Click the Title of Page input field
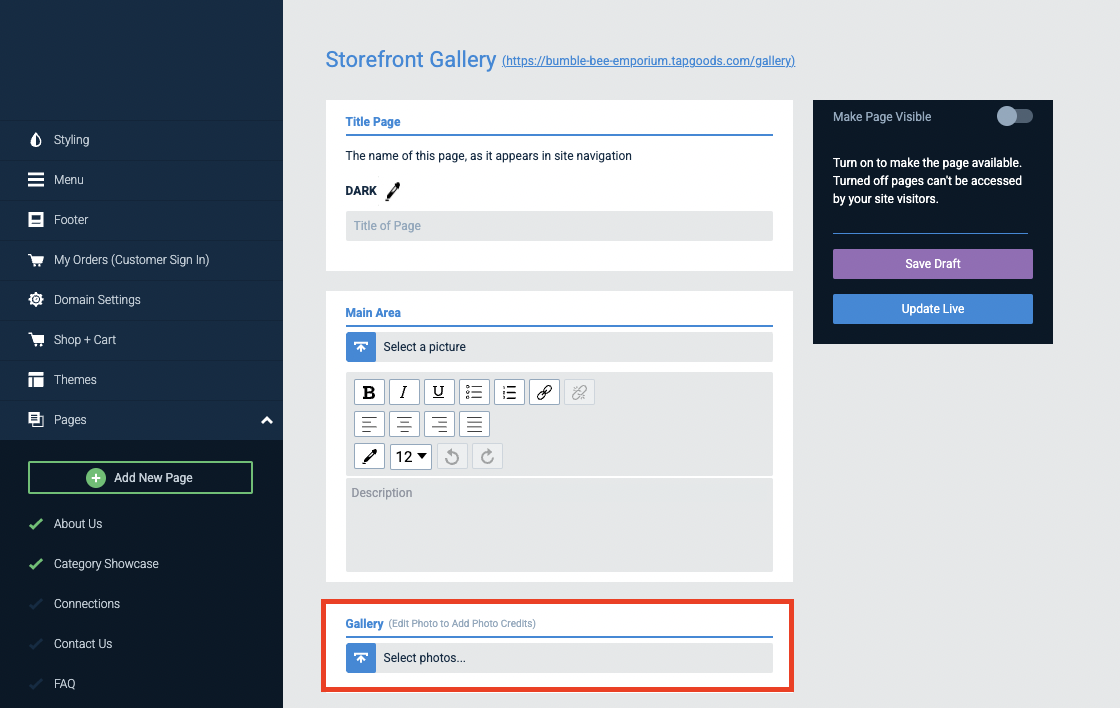1120x708 pixels. [x=558, y=226]
